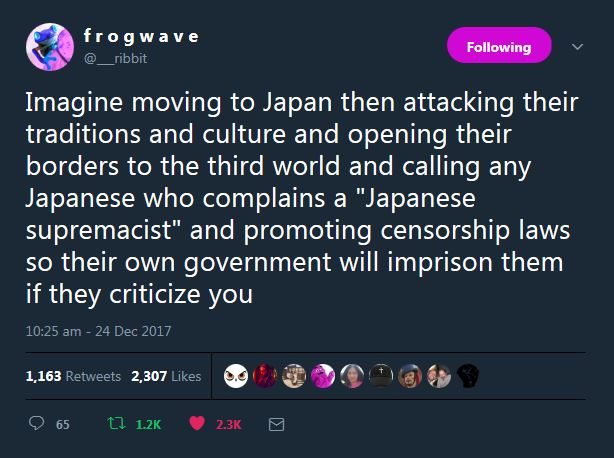Click the 65 replies count
Screen dimensions: 614x458
(63, 425)
